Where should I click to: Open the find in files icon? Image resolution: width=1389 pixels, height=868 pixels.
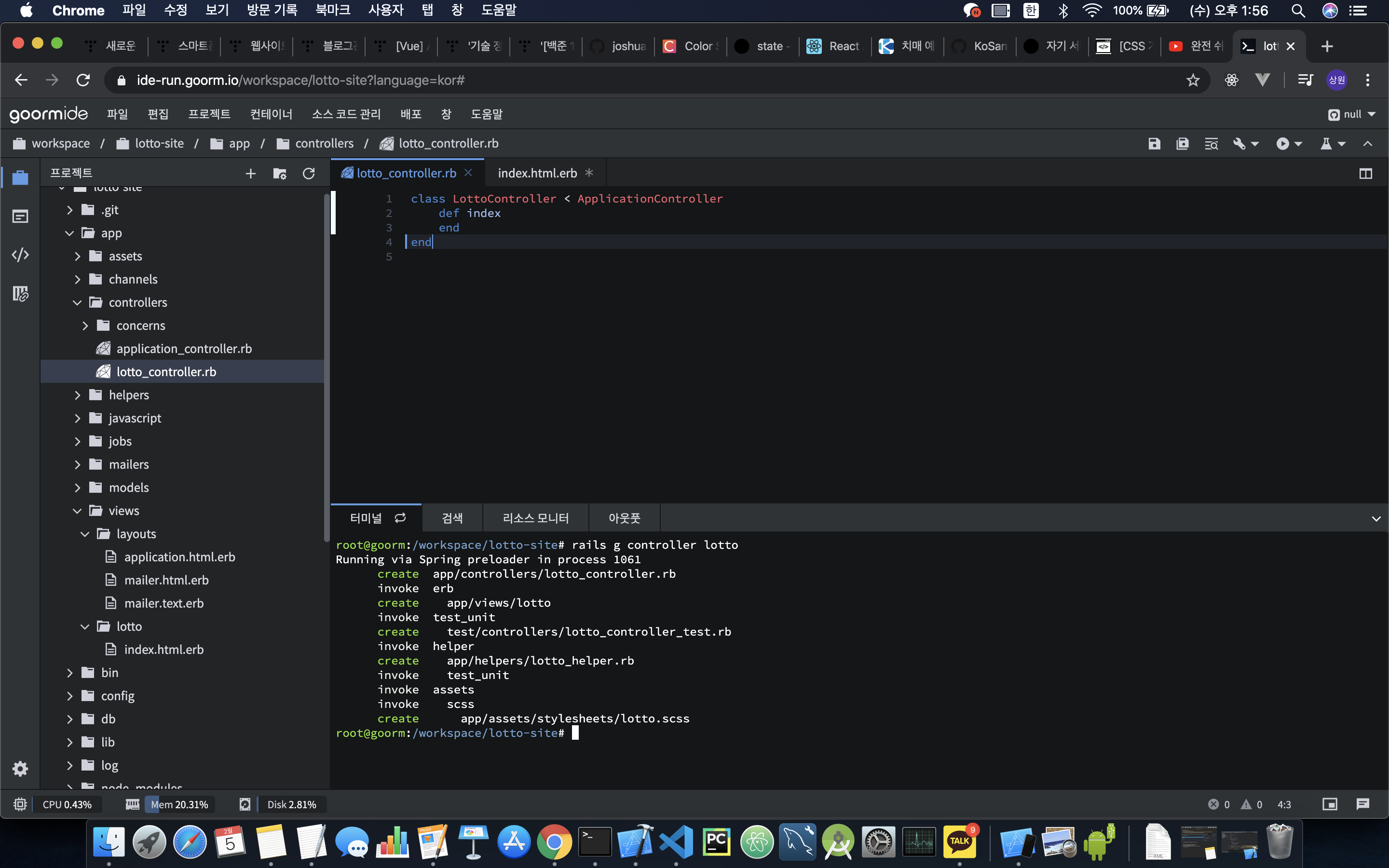click(1211, 144)
